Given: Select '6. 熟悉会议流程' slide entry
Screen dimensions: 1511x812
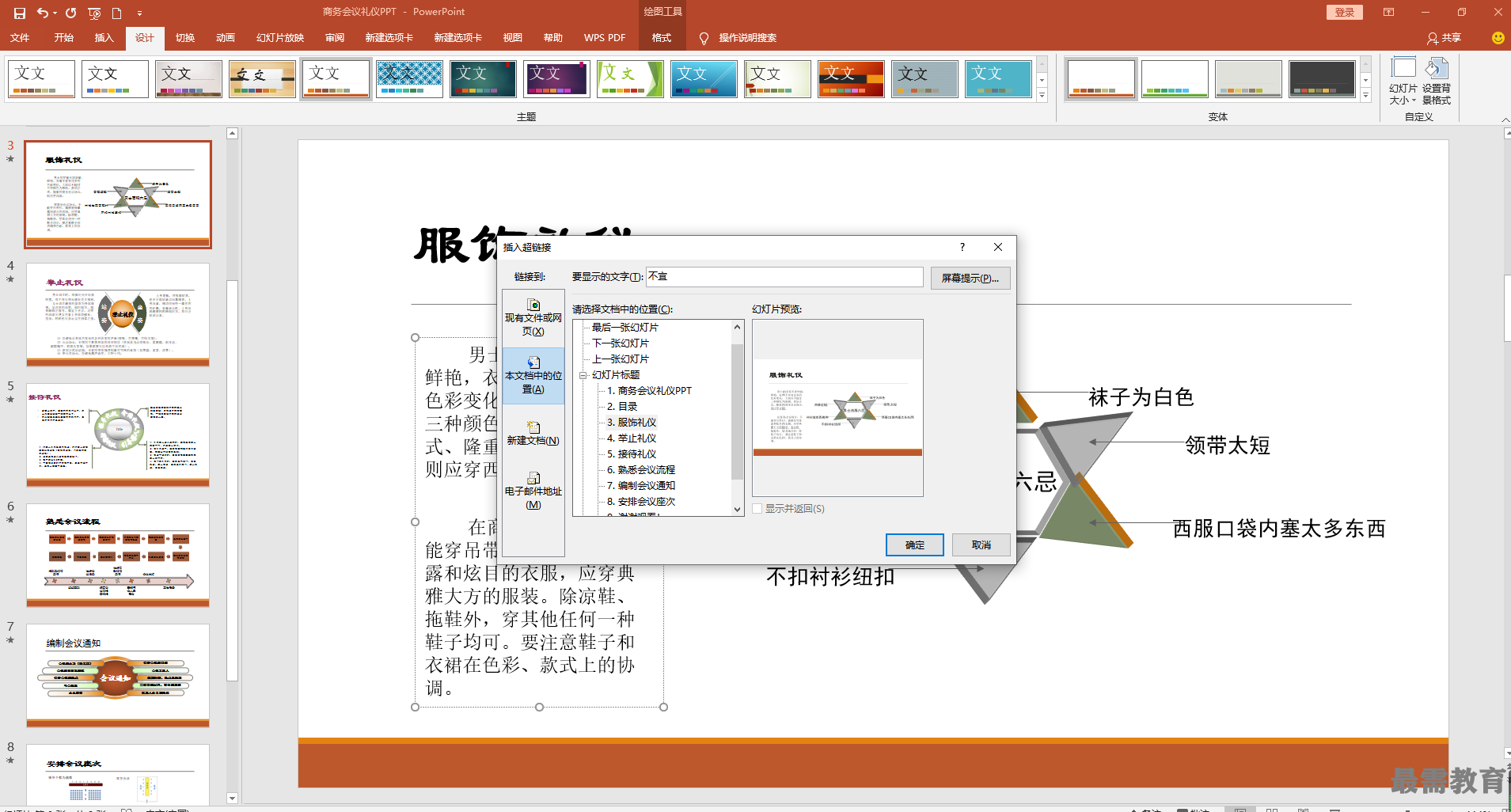Looking at the screenshot, I should [641, 470].
